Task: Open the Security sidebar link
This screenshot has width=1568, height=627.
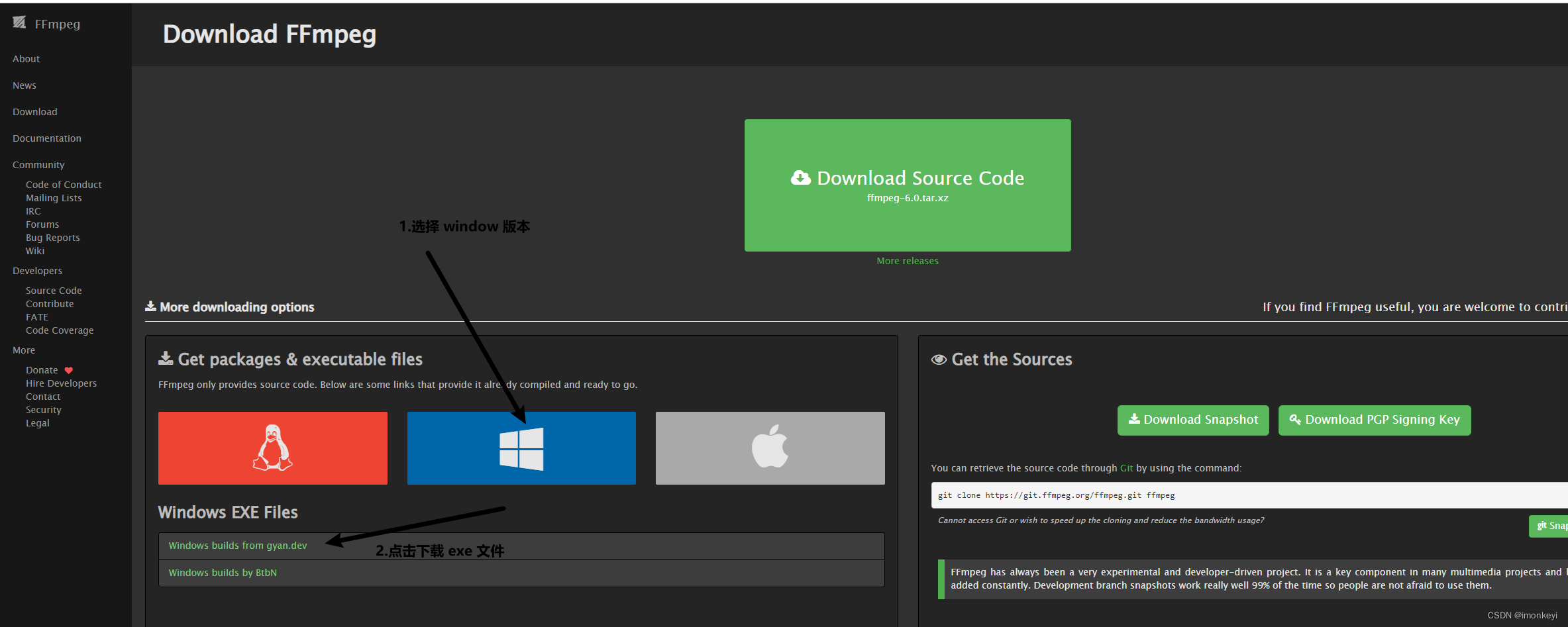Action: (44, 410)
